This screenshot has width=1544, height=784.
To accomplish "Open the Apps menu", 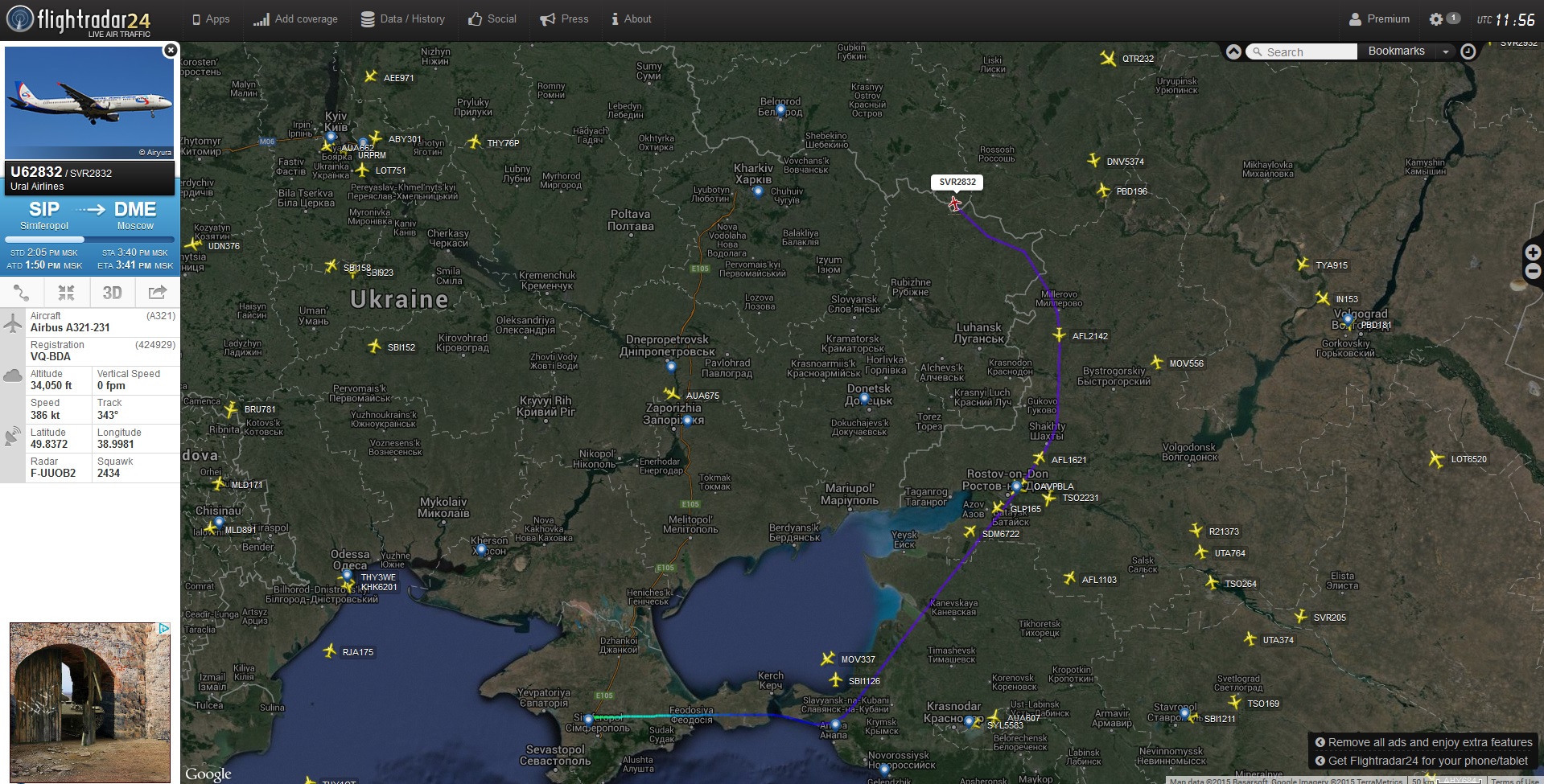I will (211, 19).
